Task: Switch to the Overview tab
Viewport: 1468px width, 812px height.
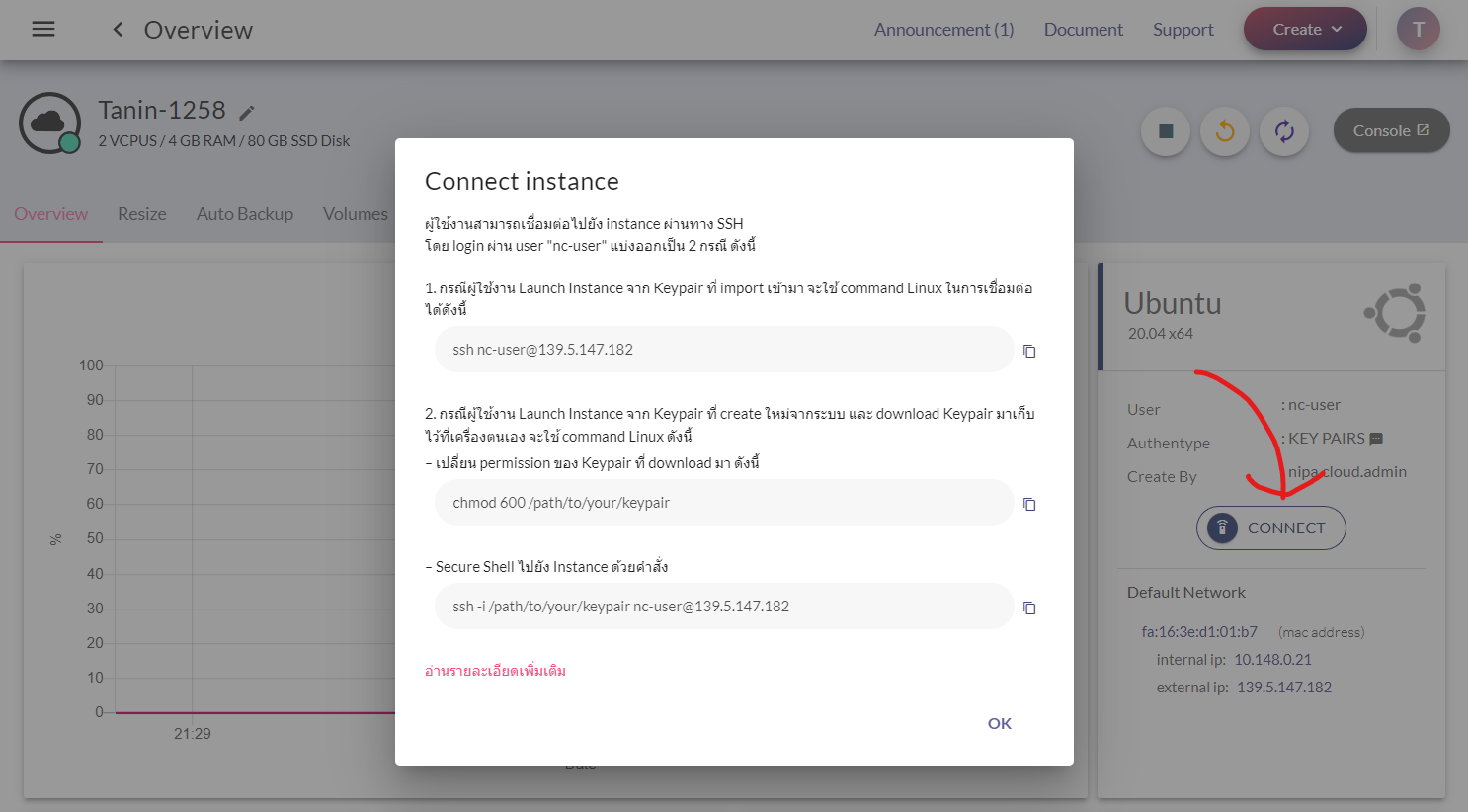Action: pos(51,214)
